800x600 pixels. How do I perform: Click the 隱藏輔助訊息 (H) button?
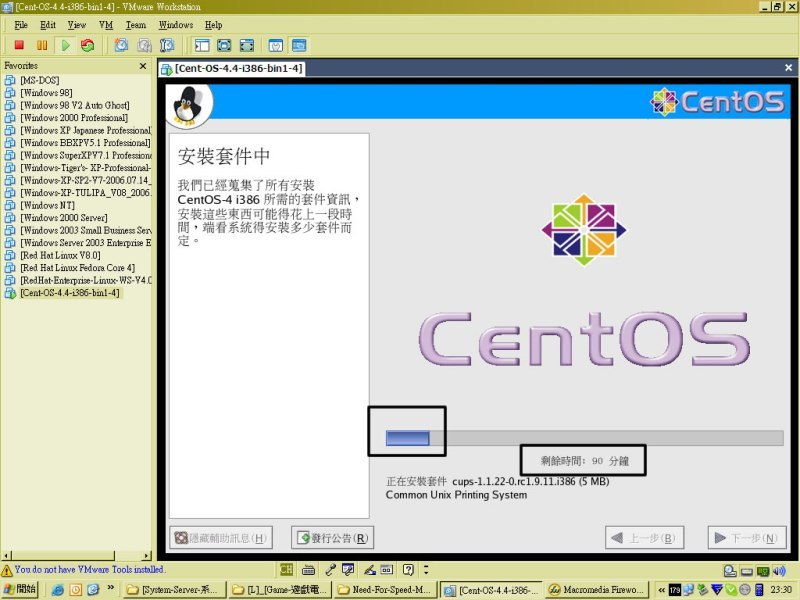click(222, 538)
